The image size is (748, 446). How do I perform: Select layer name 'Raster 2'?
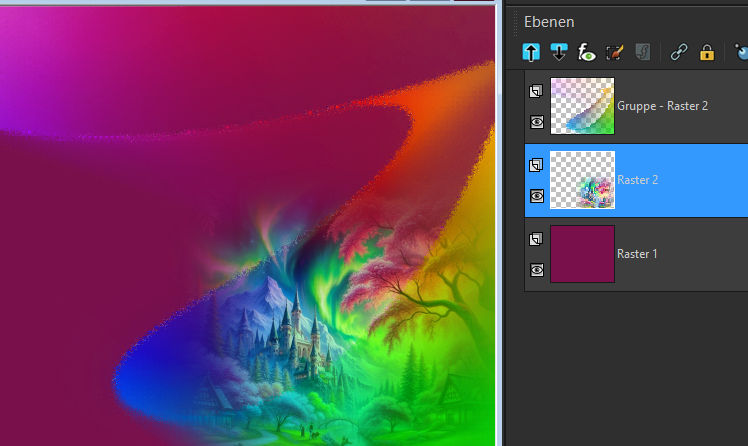[x=637, y=180]
